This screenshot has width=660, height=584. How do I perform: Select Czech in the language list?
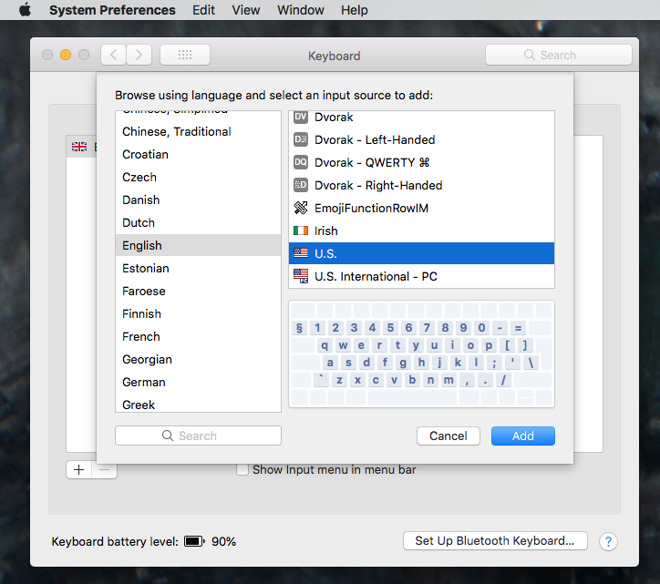click(x=198, y=177)
